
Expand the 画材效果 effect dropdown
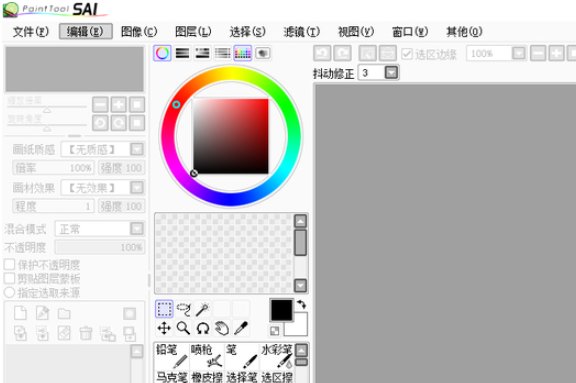click(137, 188)
